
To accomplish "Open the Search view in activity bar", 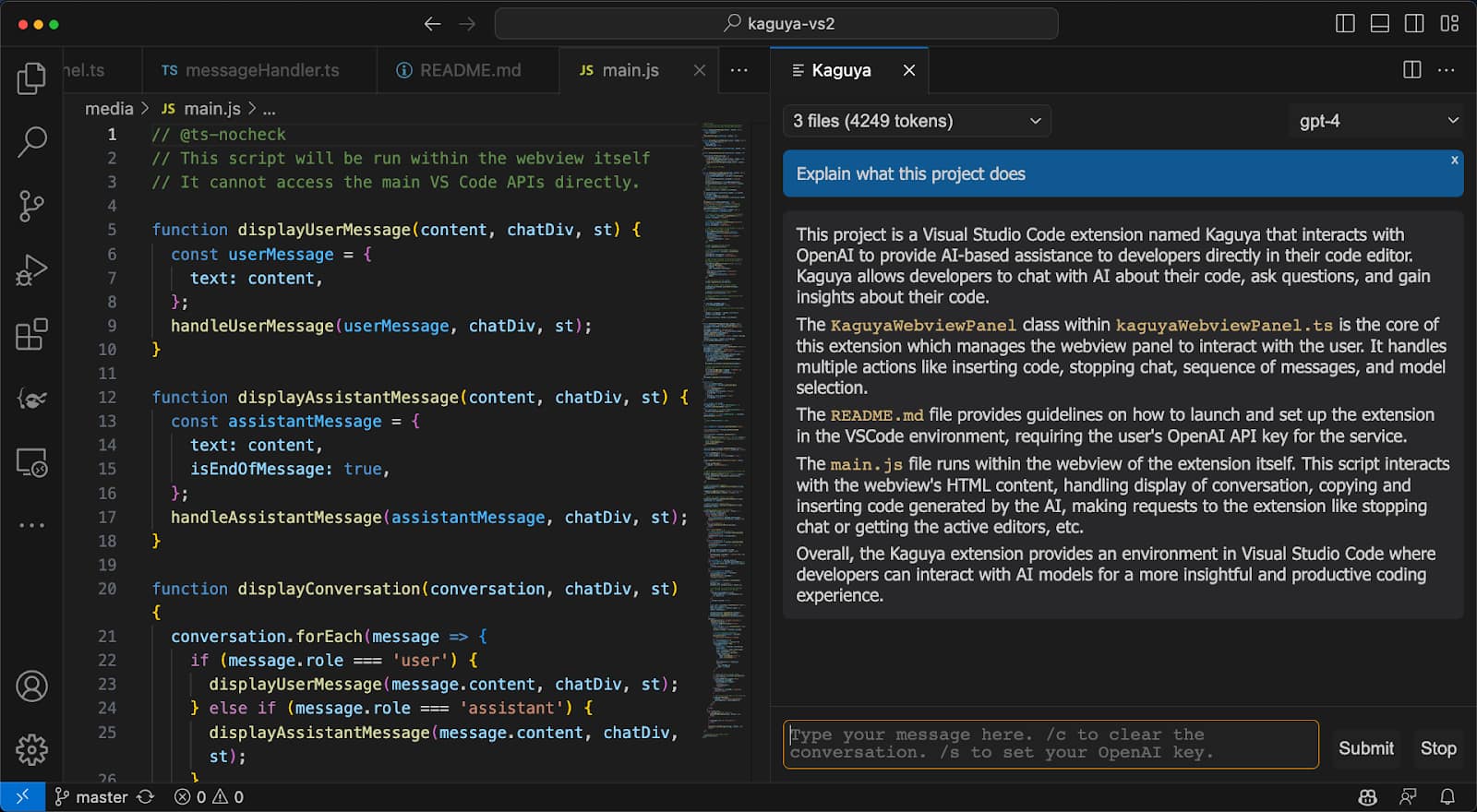I will click(x=31, y=142).
